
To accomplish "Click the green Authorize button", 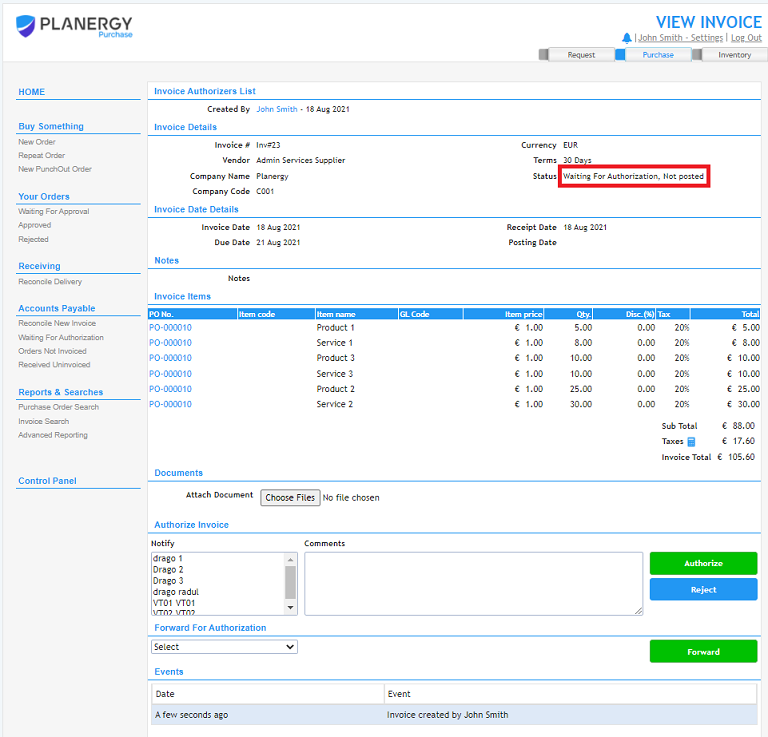I will click(x=703, y=564).
